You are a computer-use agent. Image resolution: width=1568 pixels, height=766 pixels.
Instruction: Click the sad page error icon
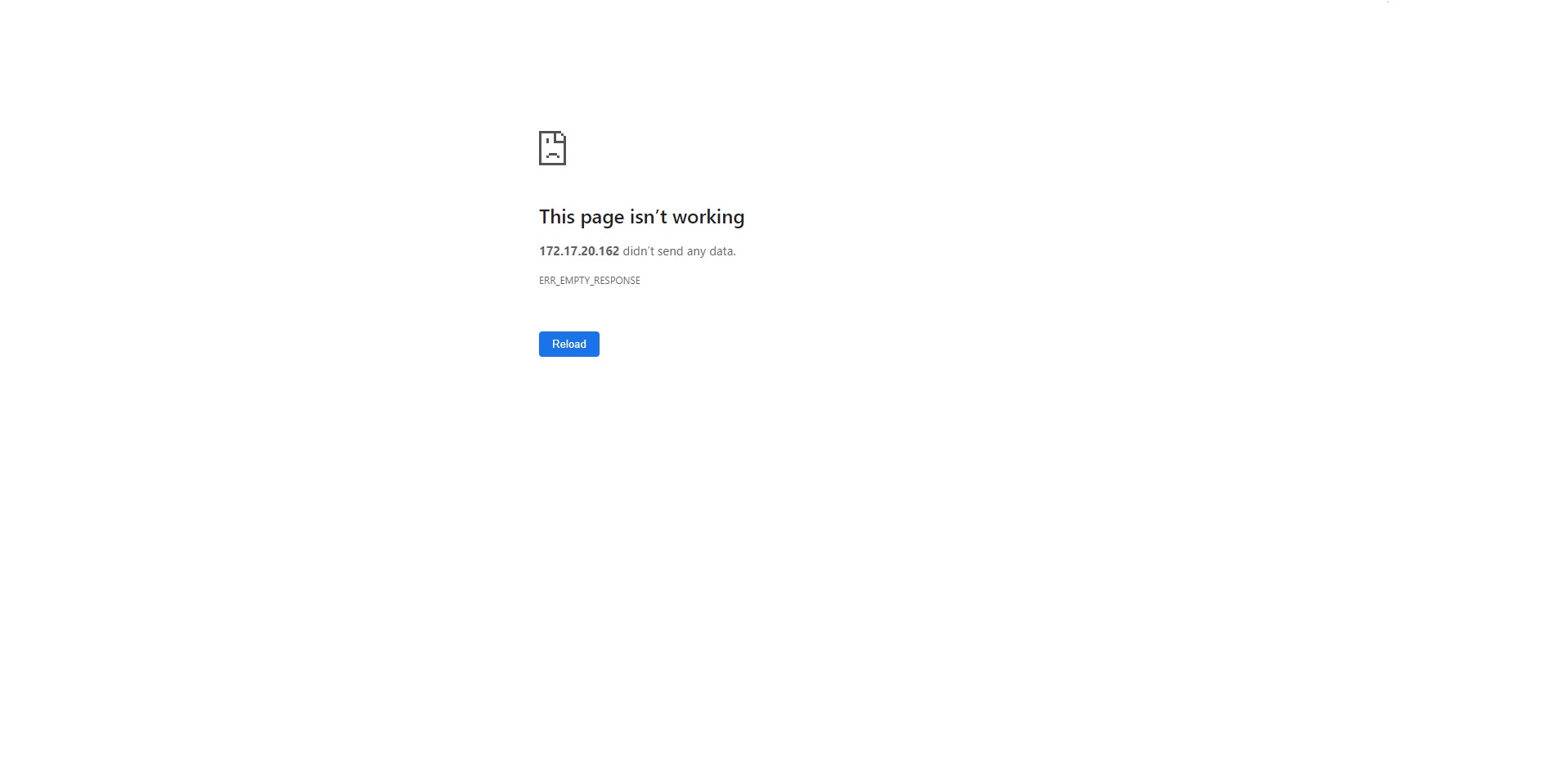(x=552, y=148)
